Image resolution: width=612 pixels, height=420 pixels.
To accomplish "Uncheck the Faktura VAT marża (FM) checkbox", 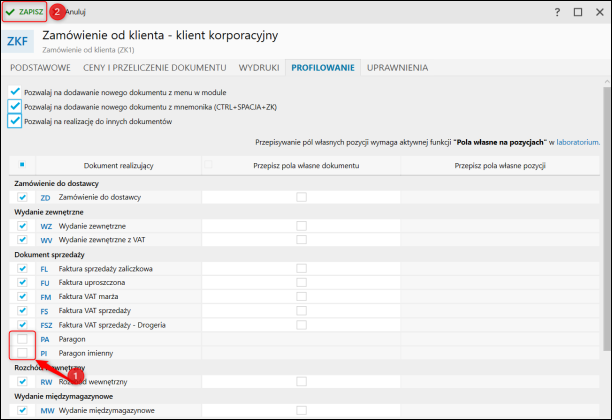I will (22, 298).
